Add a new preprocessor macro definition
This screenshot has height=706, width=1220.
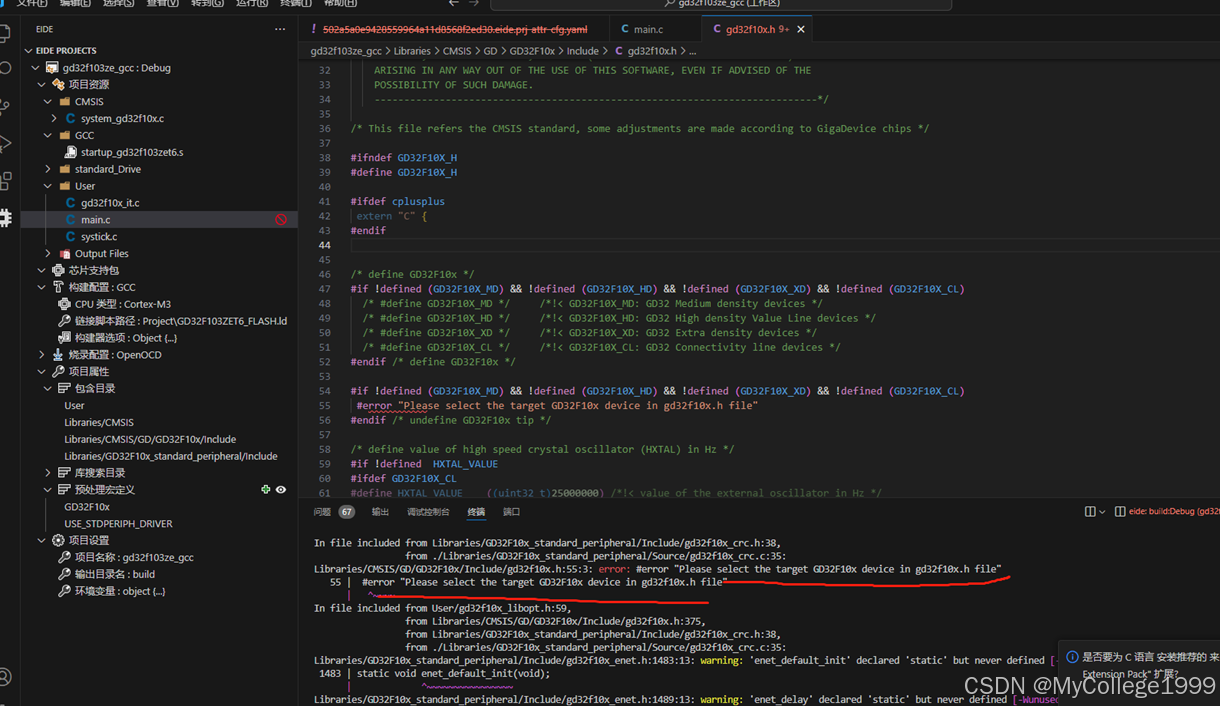tap(265, 489)
